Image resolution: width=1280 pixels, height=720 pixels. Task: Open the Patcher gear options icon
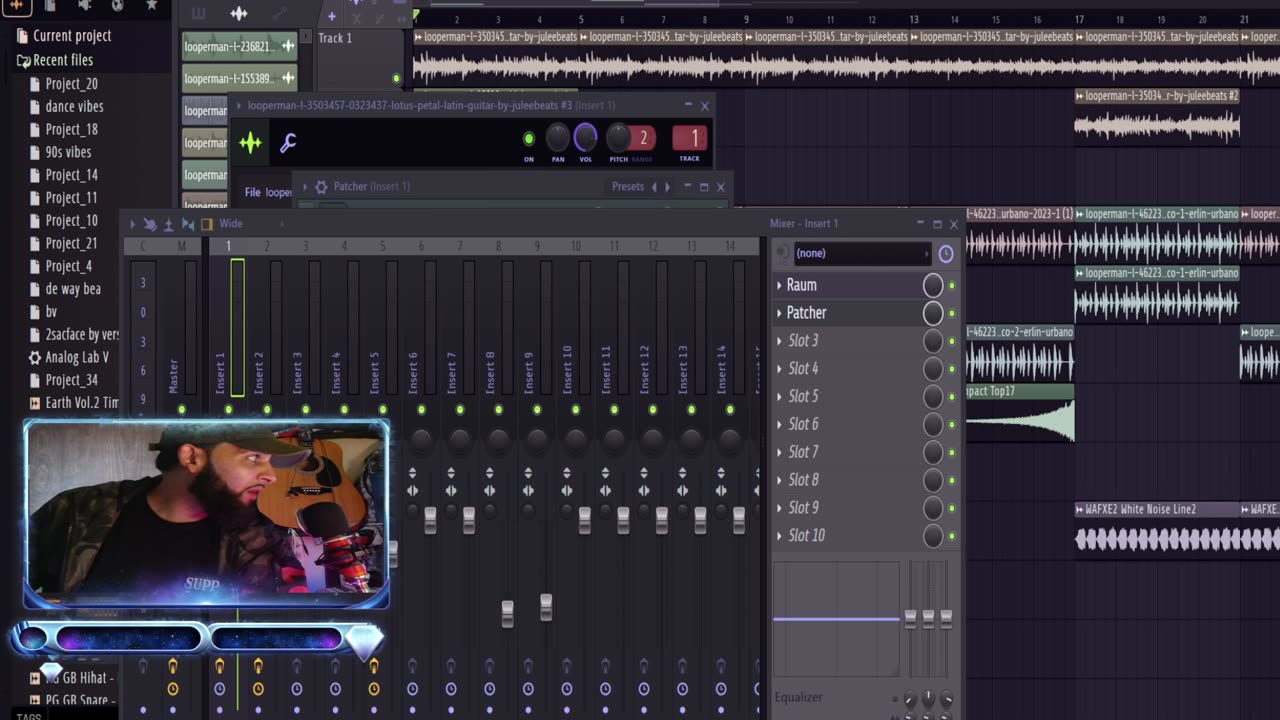(321, 187)
